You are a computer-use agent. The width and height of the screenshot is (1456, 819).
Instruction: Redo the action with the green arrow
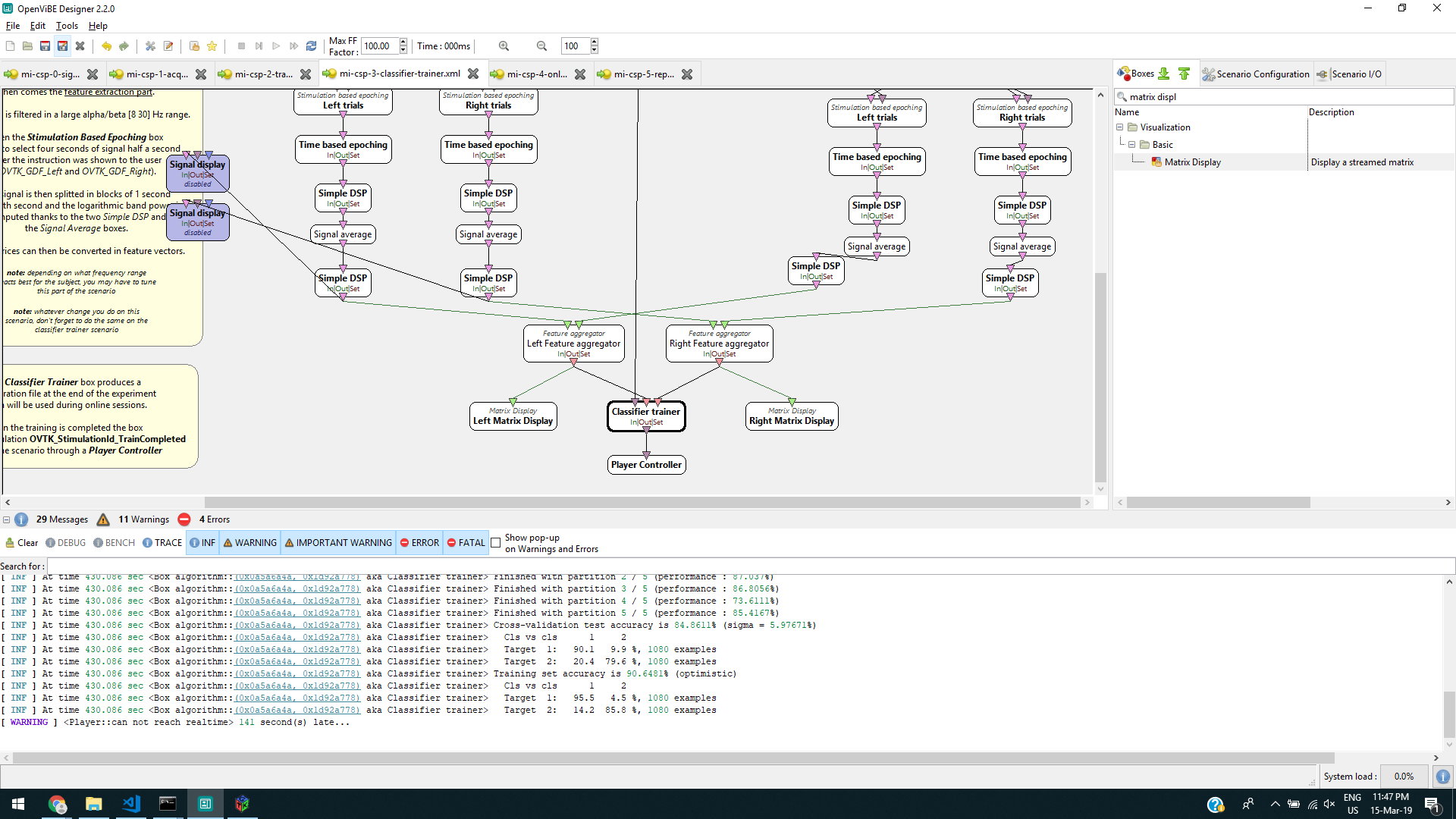coord(124,46)
